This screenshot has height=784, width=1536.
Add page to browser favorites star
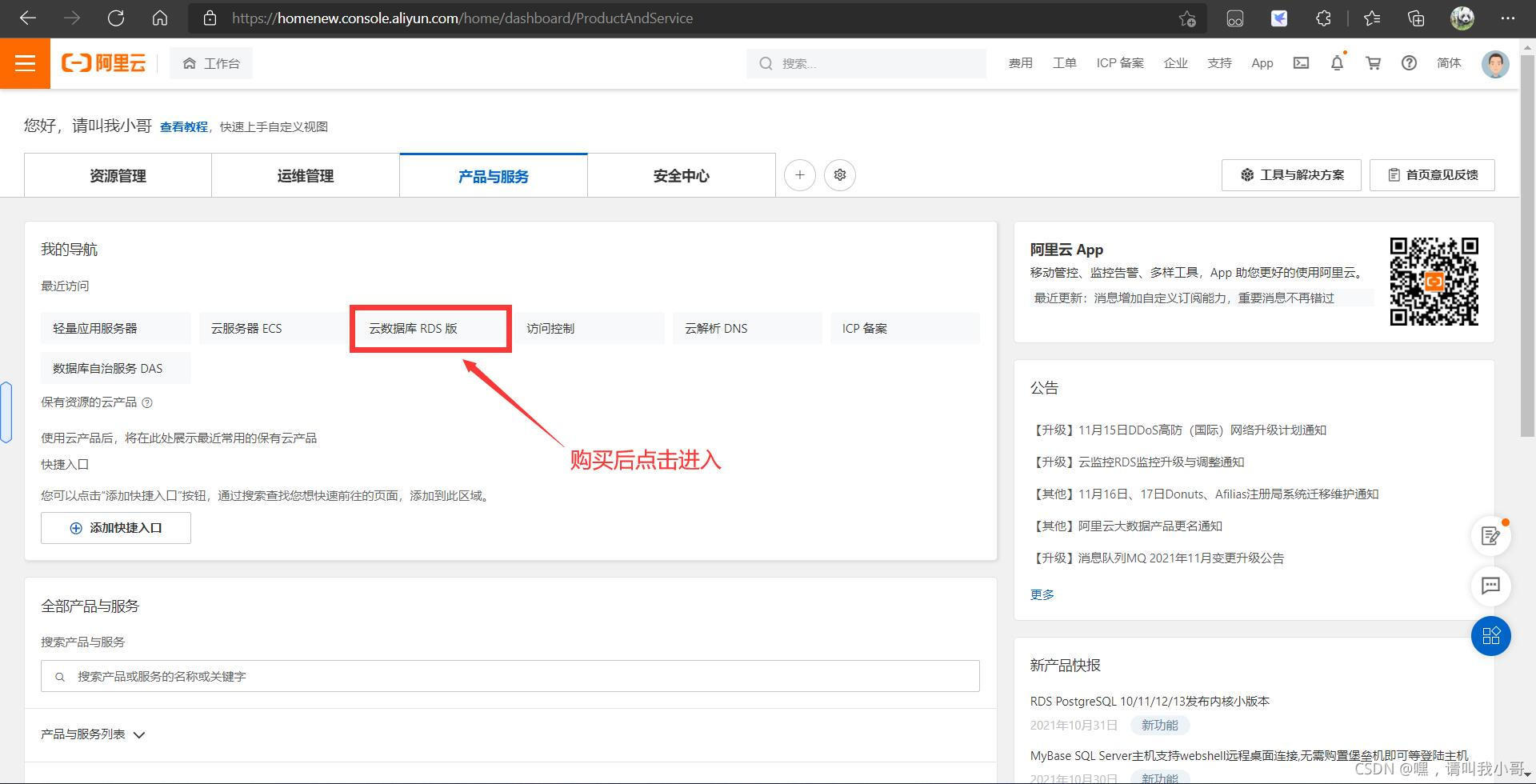point(1187,18)
